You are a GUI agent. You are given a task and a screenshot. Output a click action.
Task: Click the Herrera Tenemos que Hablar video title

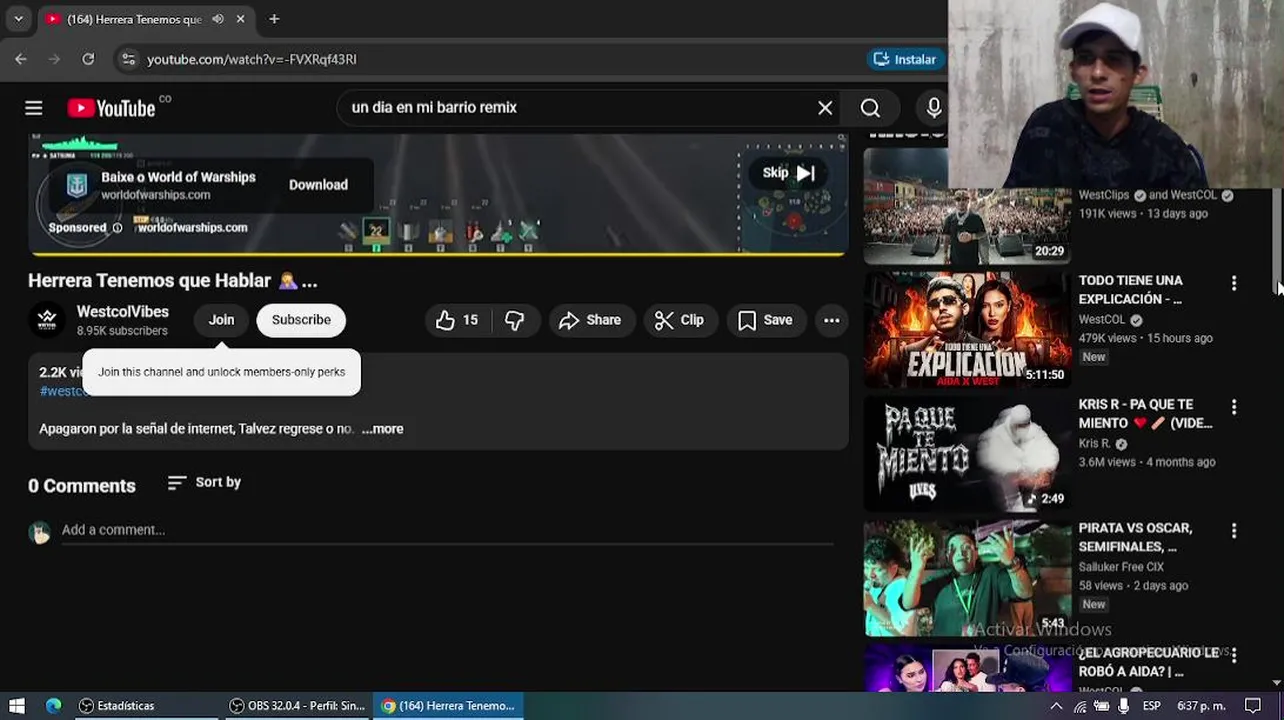click(x=172, y=281)
